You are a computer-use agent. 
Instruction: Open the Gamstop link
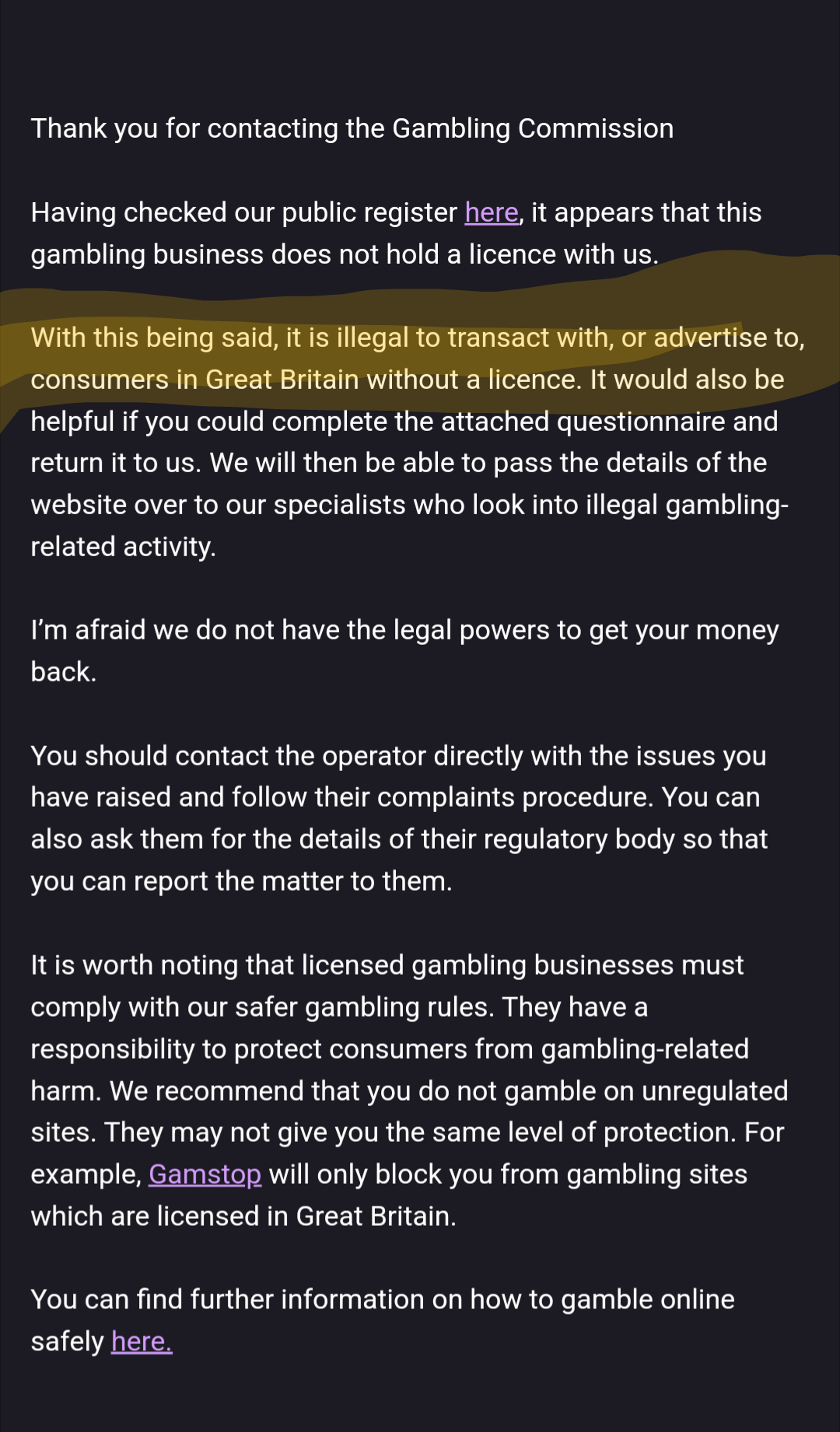(x=205, y=1175)
